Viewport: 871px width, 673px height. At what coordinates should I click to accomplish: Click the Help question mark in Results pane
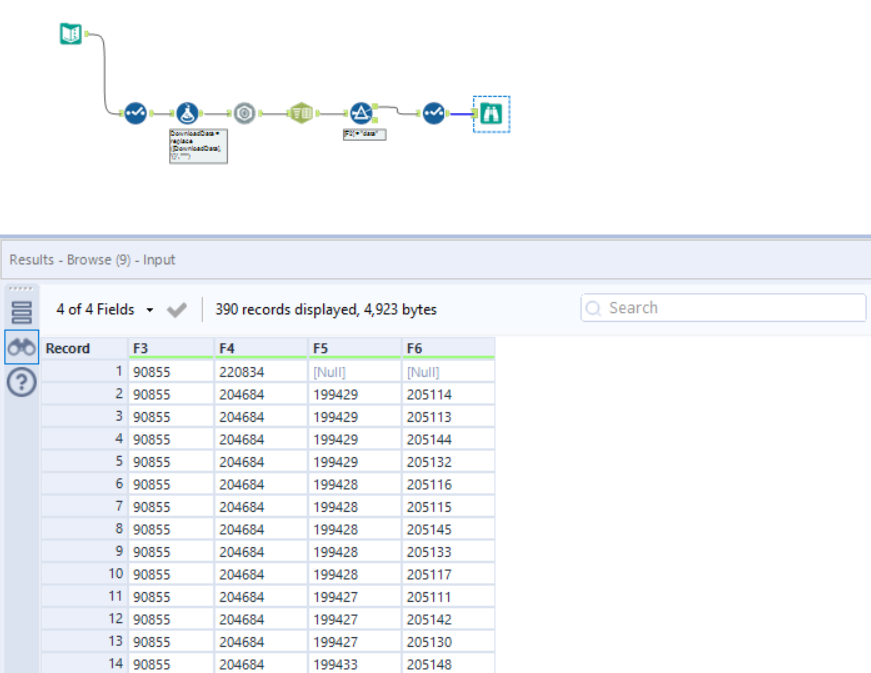(x=21, y=381)
